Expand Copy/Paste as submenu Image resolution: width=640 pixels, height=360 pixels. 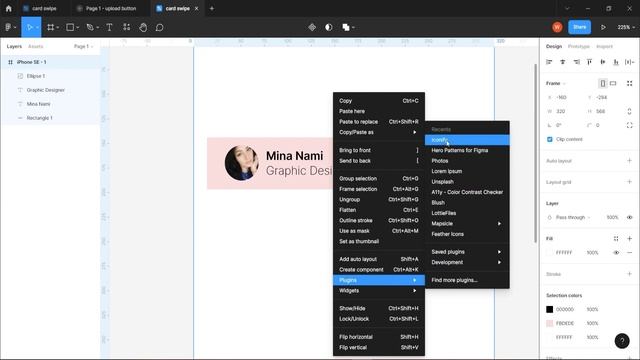click(379, 132)
